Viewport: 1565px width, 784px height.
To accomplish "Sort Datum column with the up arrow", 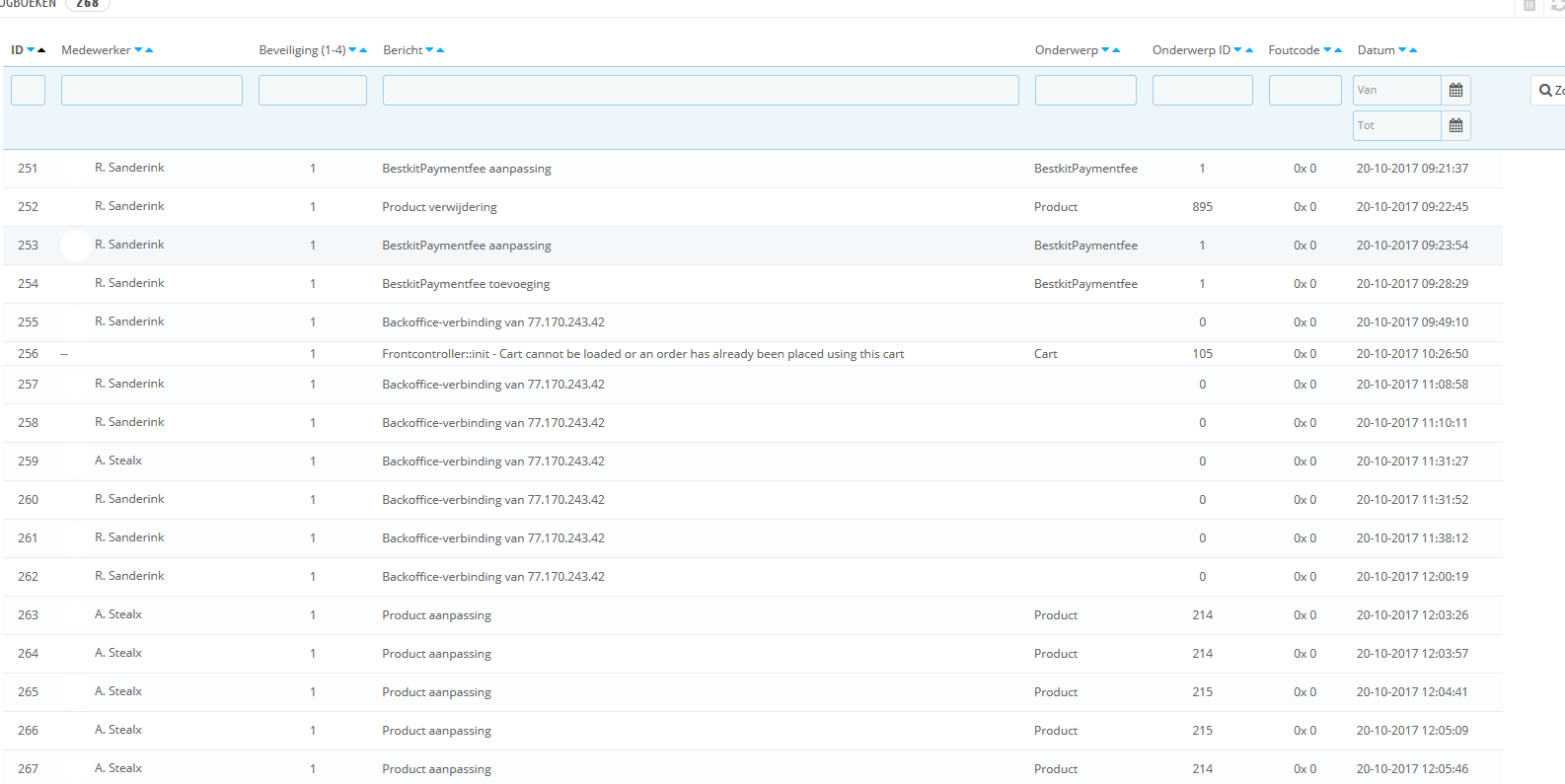I will pyautogui.click(x=1413, y=50).
